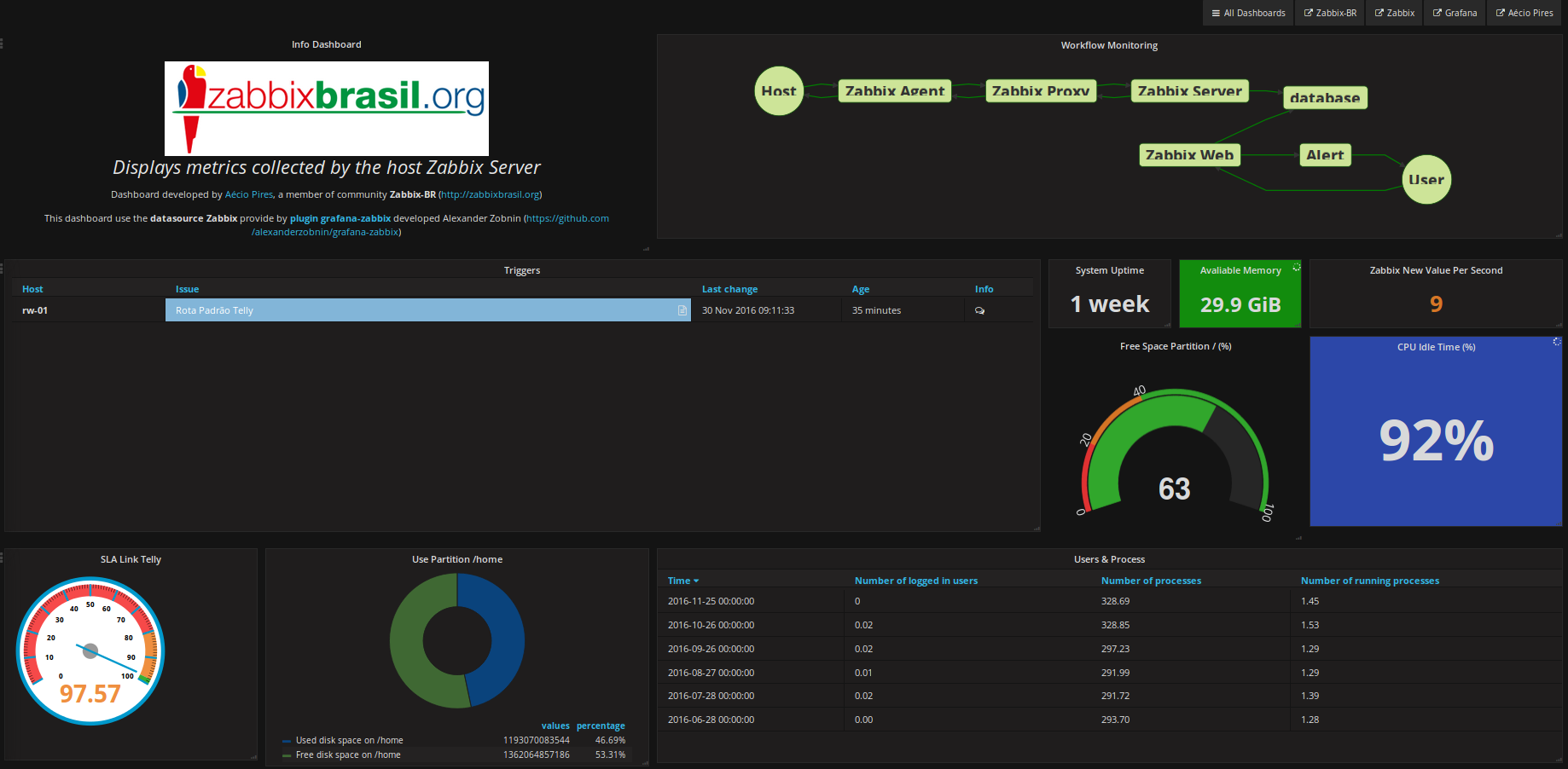The width and height of the screenshot is (1568, 769).
Task: Open the Triggers panel title menu
Action: (x=522, y=270)
